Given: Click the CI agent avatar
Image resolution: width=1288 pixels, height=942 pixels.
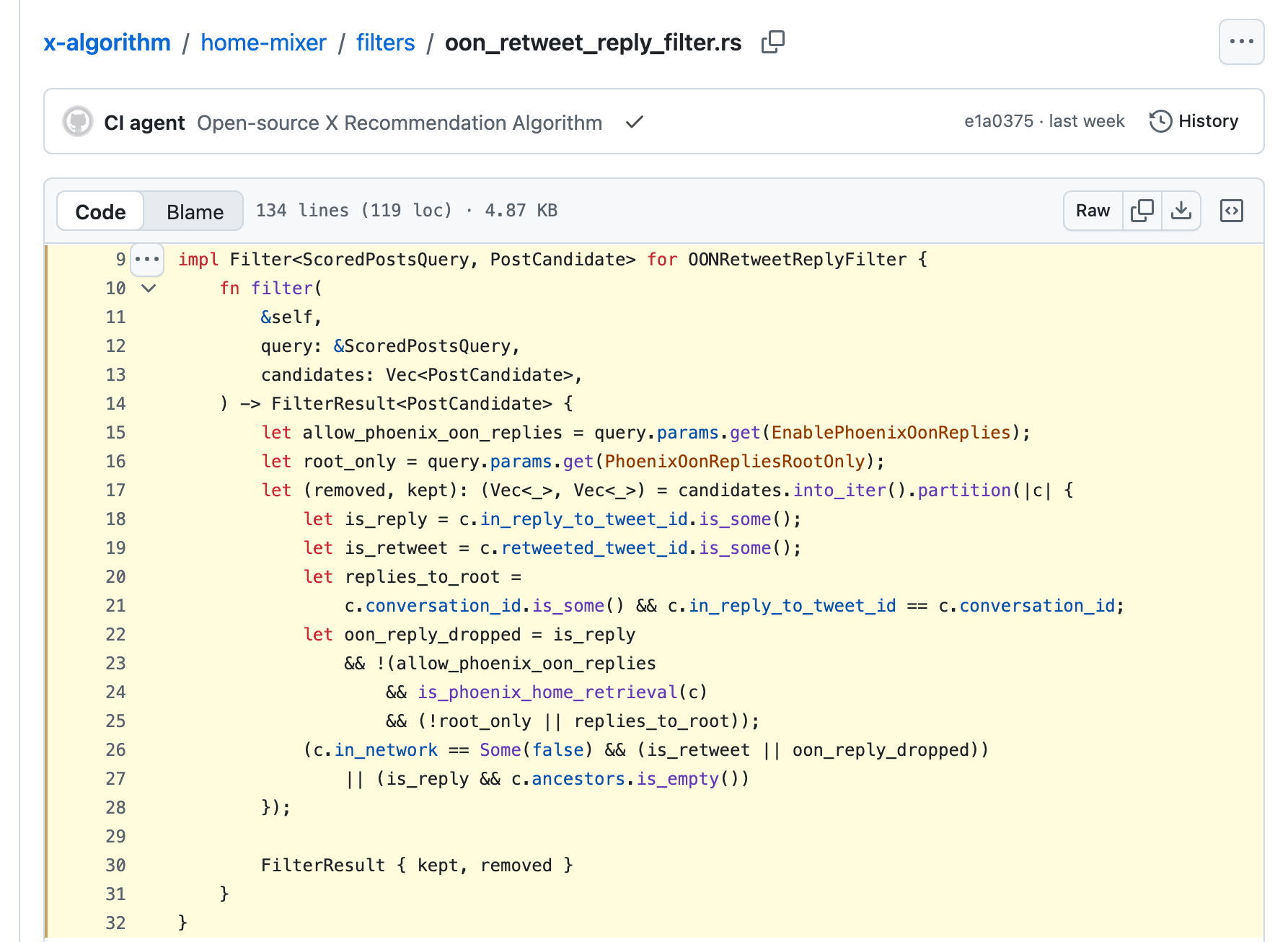Looking at the screenshot, I should point(78,121).
